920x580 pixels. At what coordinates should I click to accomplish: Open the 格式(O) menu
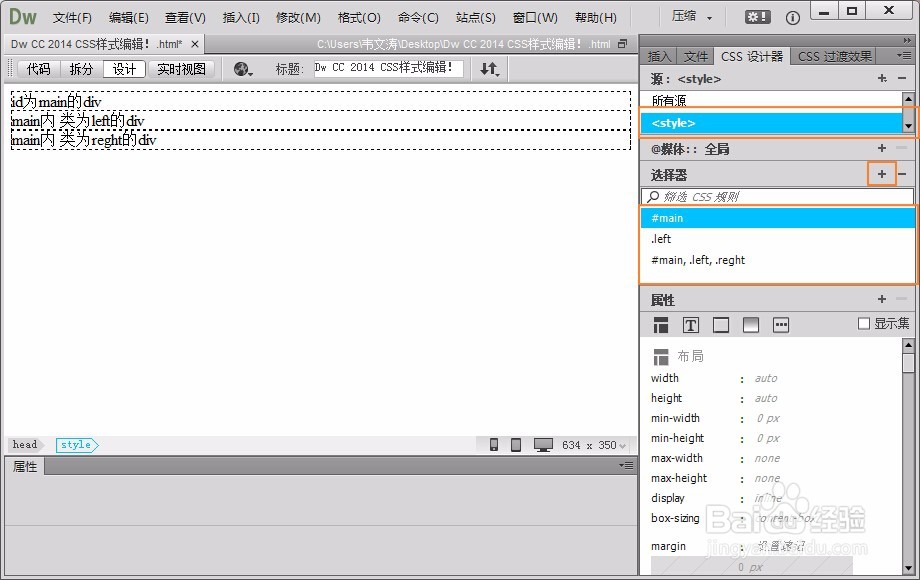tap(359, 18)
